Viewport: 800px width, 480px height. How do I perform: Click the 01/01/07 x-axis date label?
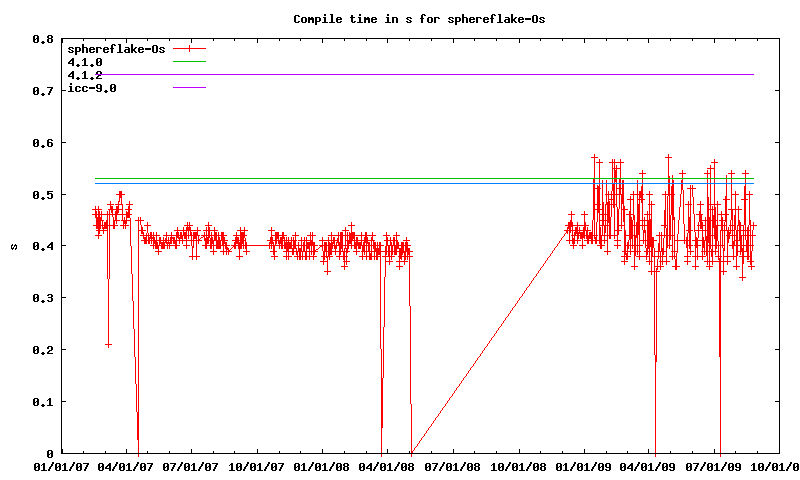coord(60,466)
